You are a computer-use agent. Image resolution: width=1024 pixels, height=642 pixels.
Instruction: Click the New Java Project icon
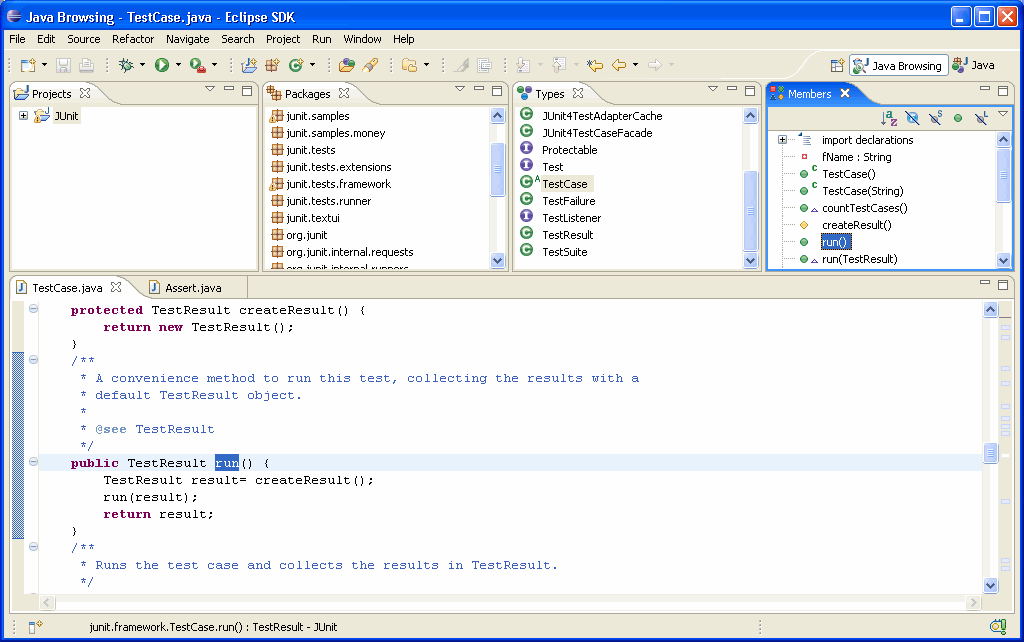(x=249, y=65)
